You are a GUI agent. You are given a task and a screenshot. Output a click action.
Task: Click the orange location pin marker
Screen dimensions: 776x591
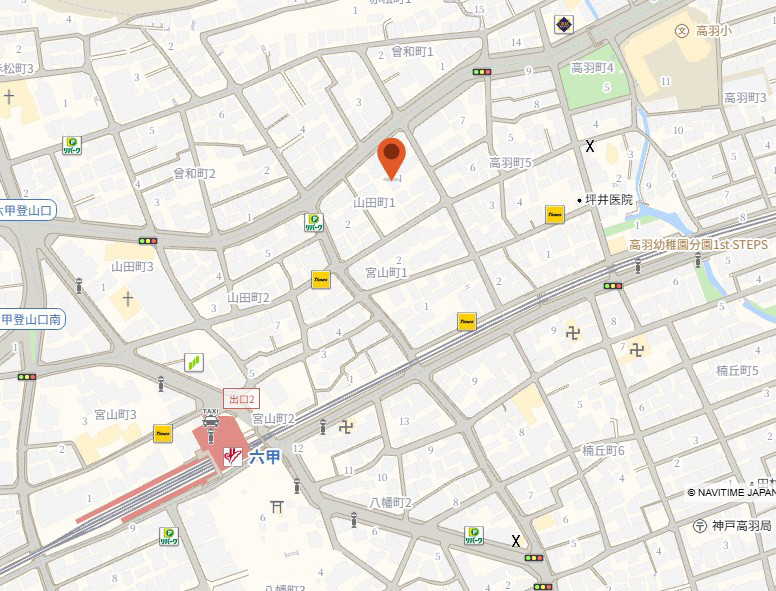391,159
